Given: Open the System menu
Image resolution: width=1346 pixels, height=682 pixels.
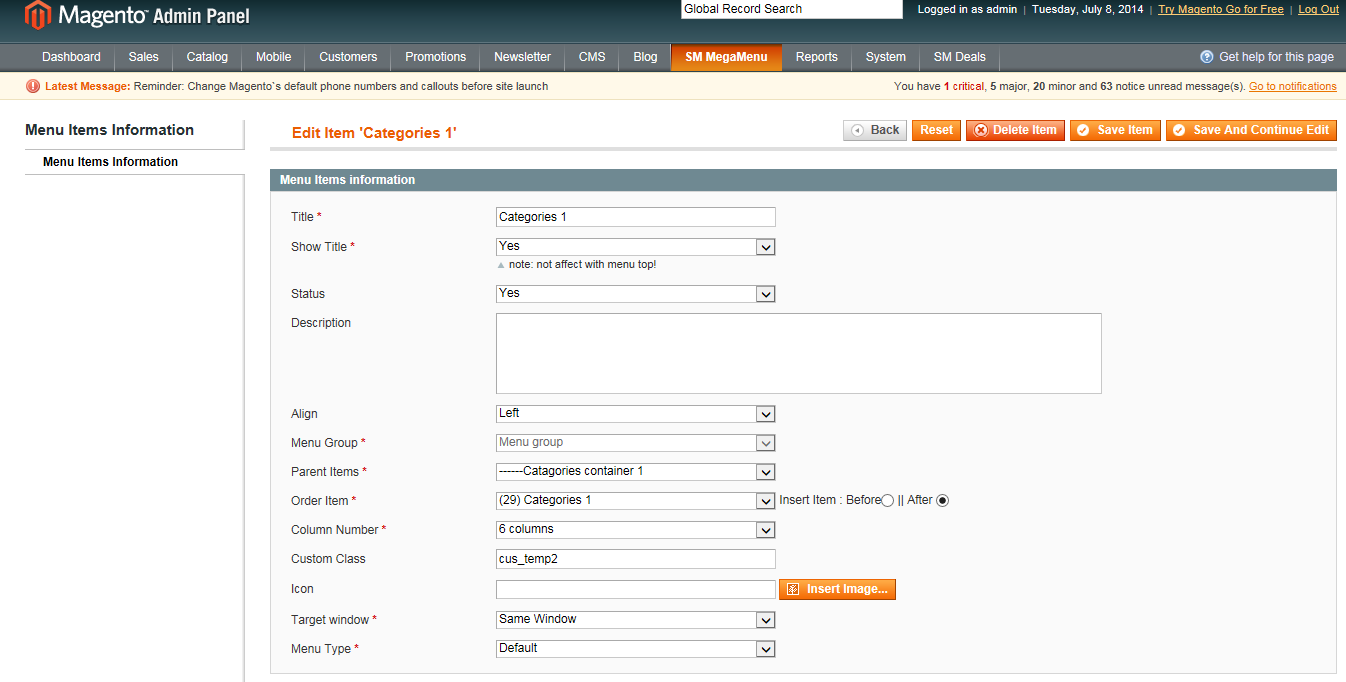Looking at the screenshot, I should (886, 57).
